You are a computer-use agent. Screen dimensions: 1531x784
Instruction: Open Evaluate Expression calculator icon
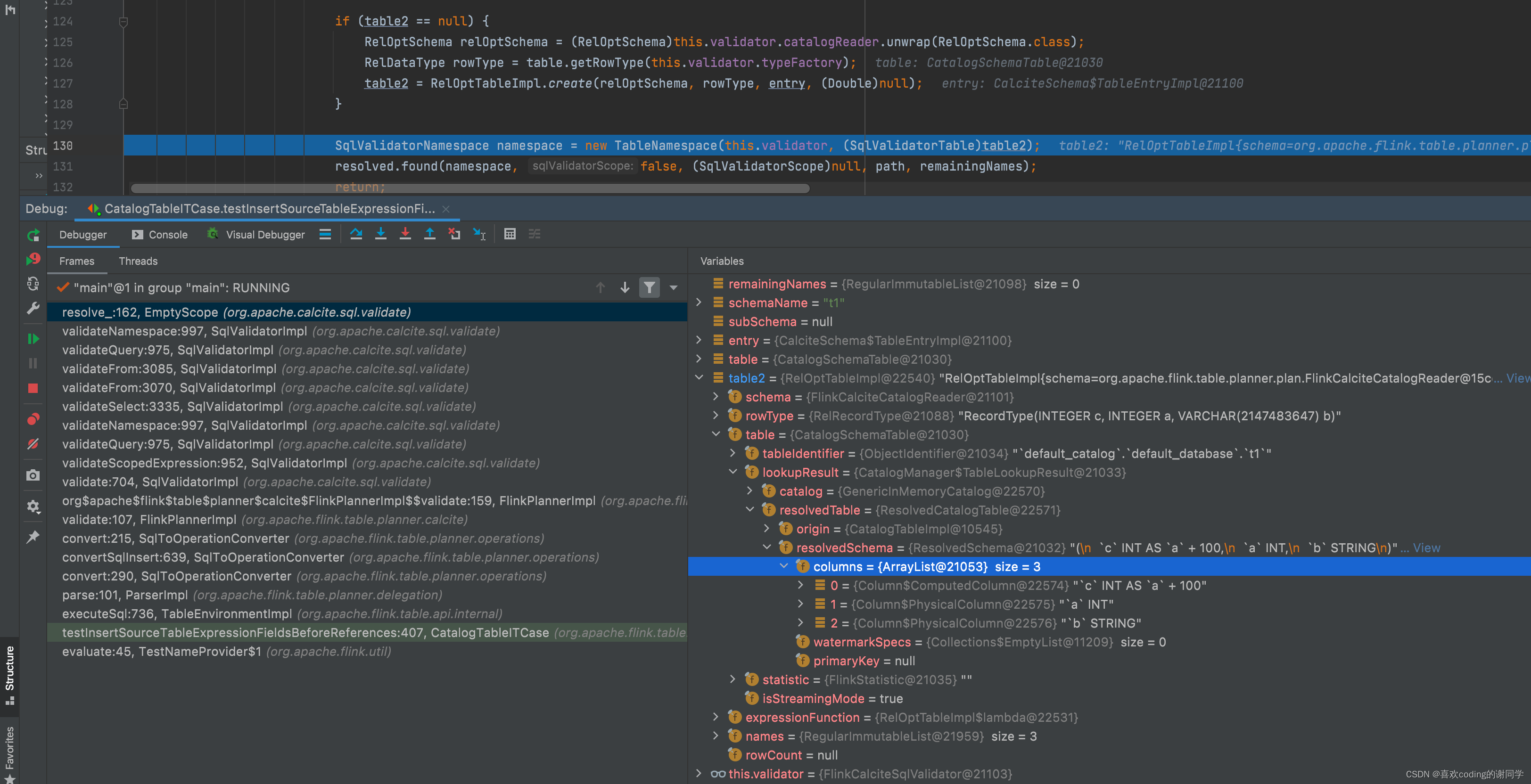pyautogui.click(x=510, y=234)
